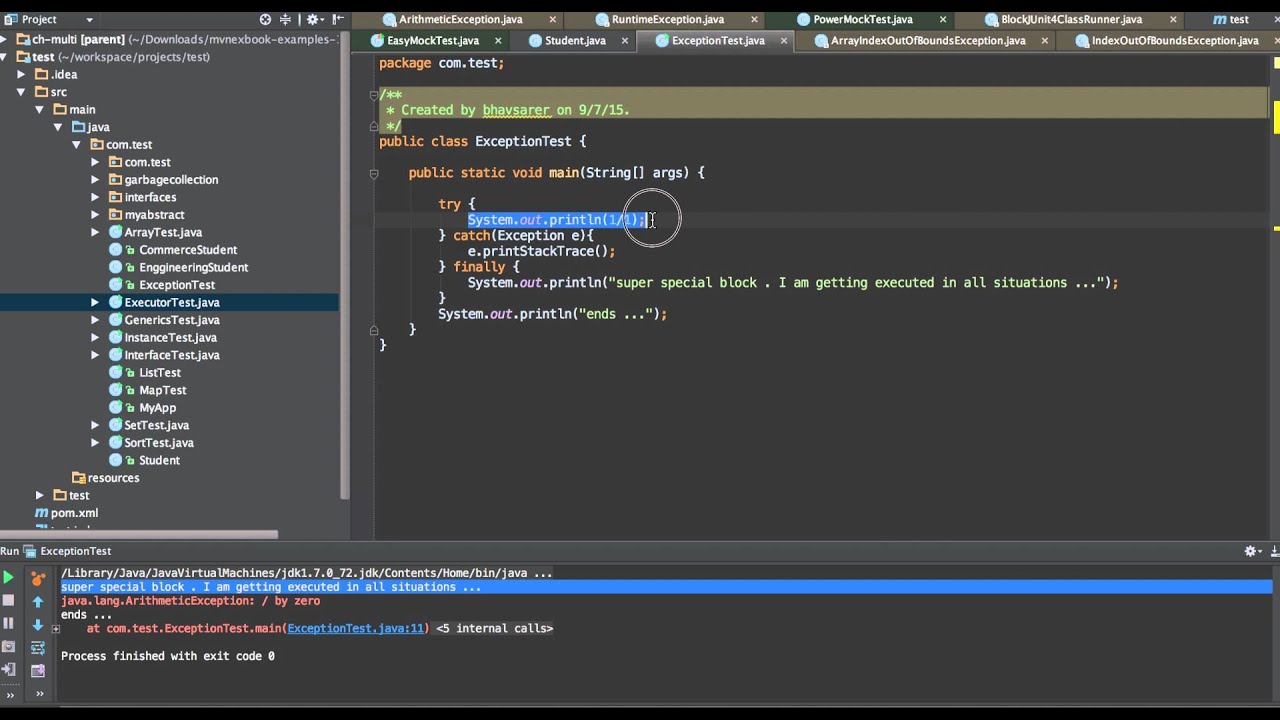
Task: Expand the garbagecollection package node
Action: (x=95, y=180)
